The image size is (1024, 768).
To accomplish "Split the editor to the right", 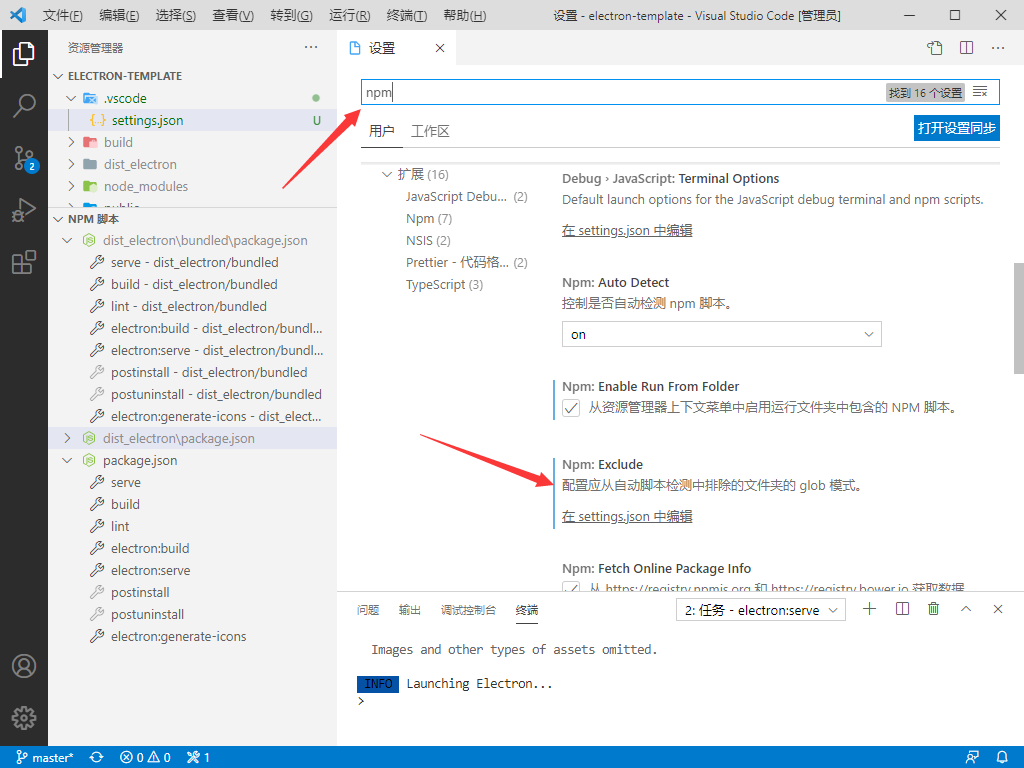I will point(967,48).
